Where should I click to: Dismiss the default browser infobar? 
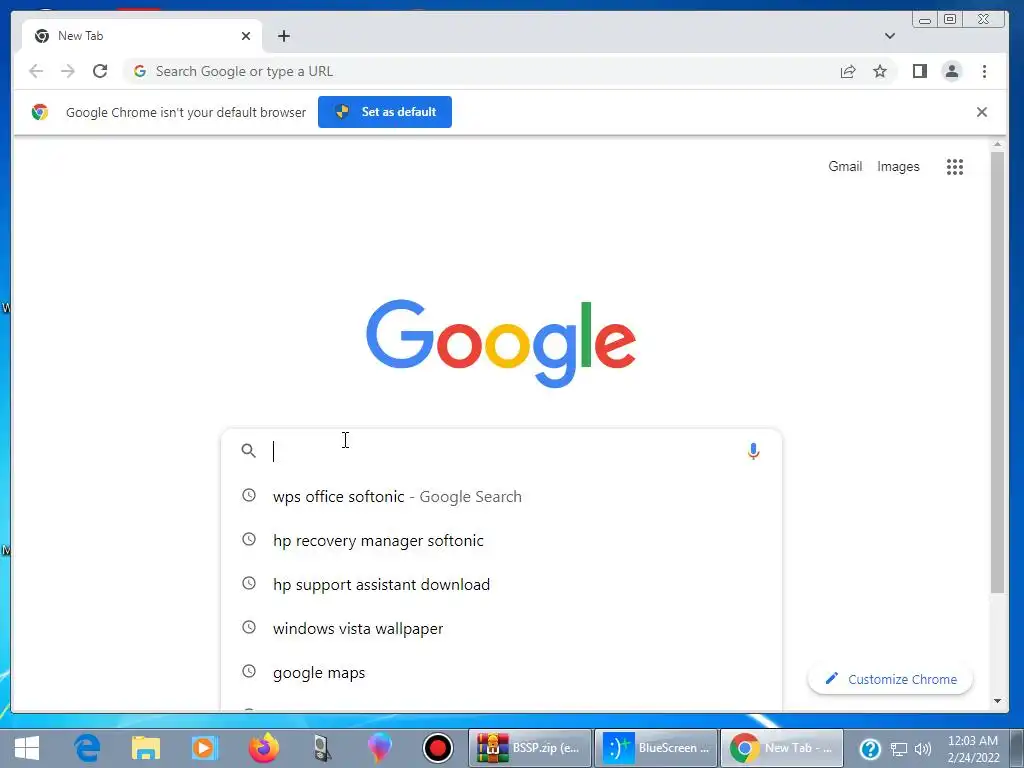tap(982, 112)
